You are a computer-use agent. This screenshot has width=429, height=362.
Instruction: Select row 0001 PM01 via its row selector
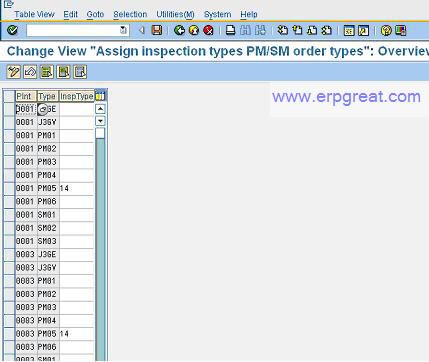9,136
